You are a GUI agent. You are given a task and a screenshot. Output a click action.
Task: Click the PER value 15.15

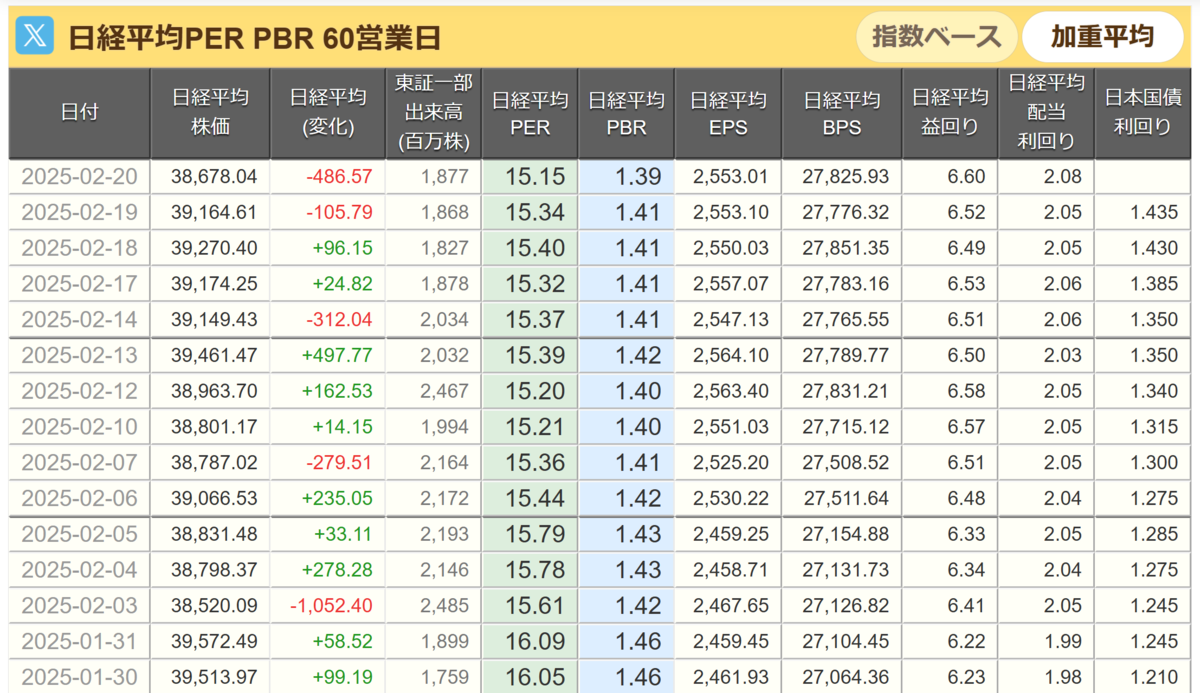coord(535,177)
